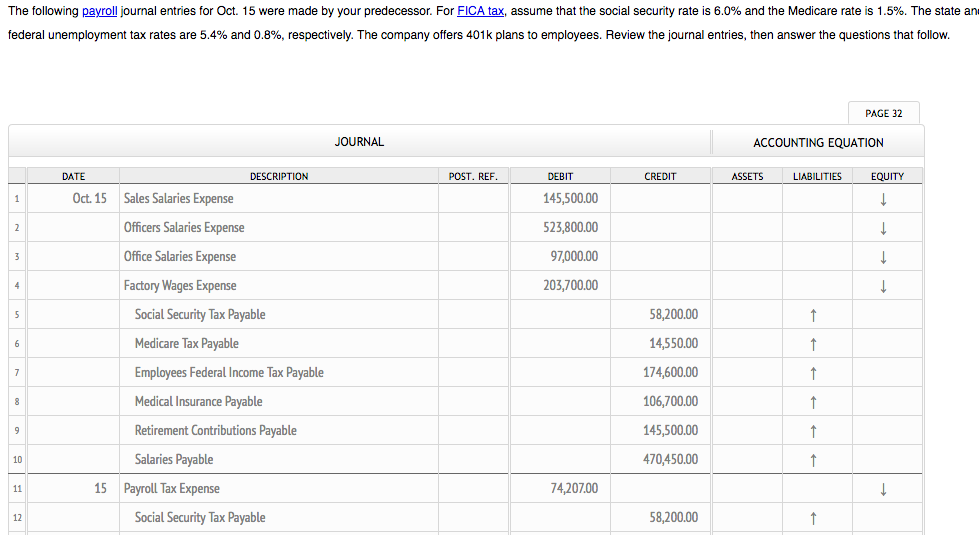Click the 58,200.00 credit in row 5

coord(674,314)
